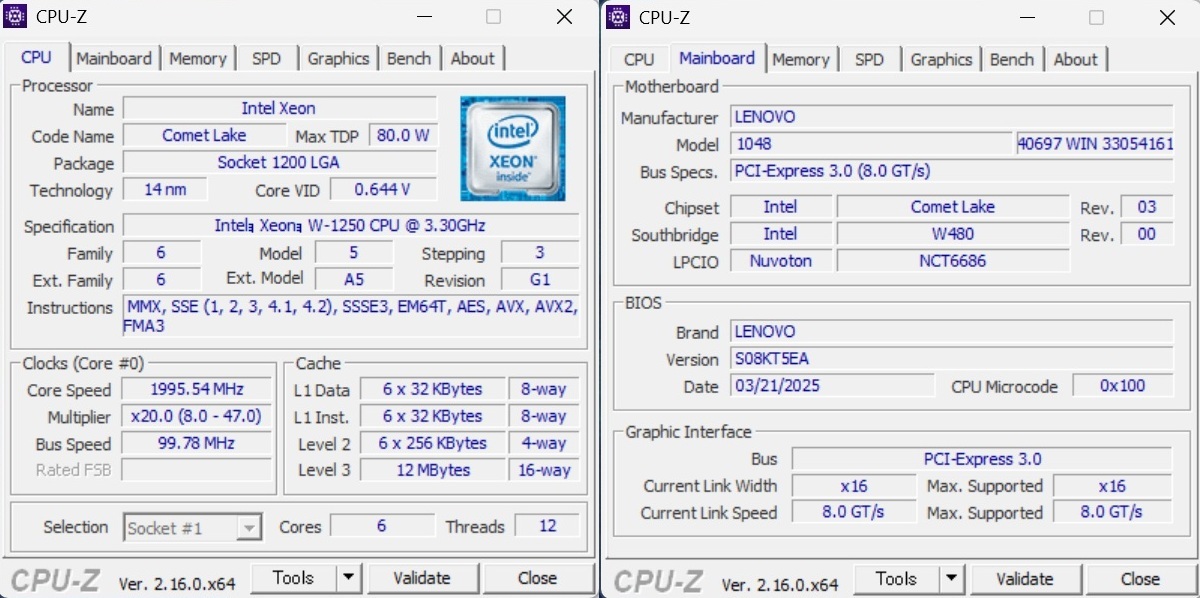This screenshot has height=598, width=1200.
Task: Click Core VID value 0.644 V
Action: [x=383, y=189]
